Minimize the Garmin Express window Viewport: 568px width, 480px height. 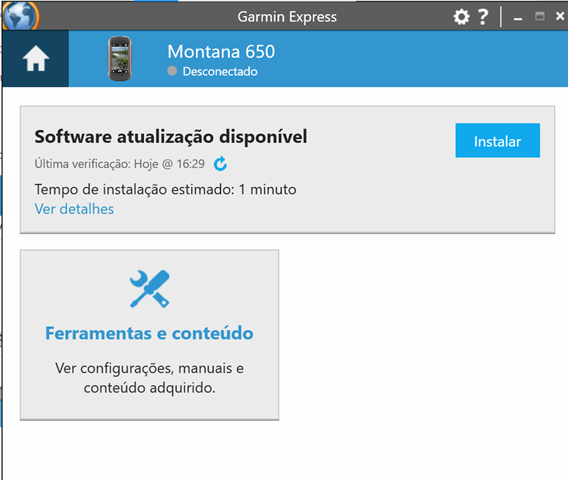[518, 17]
